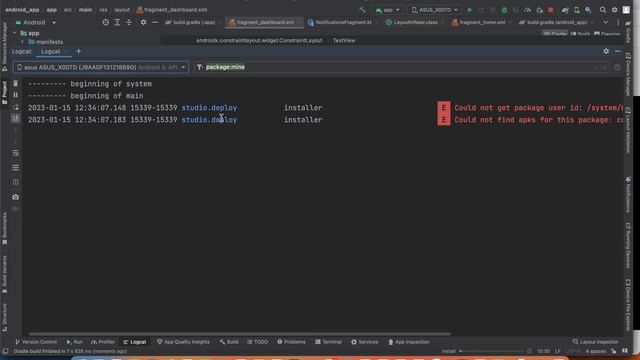Open the Run tool window

74,342
